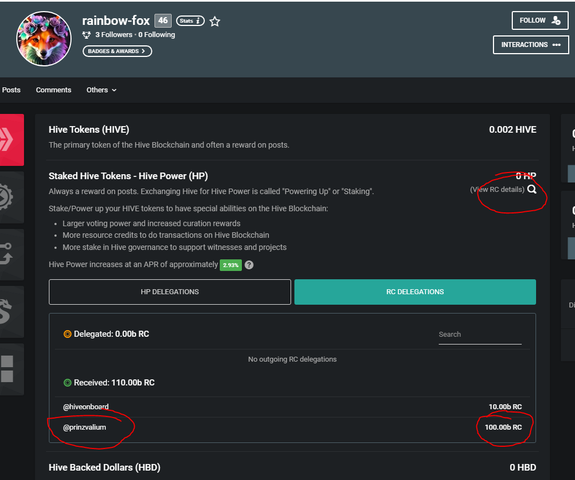Screen dimensions: 575x480
Task: Click the APR help question mark icon
Action: click(249, 265)
